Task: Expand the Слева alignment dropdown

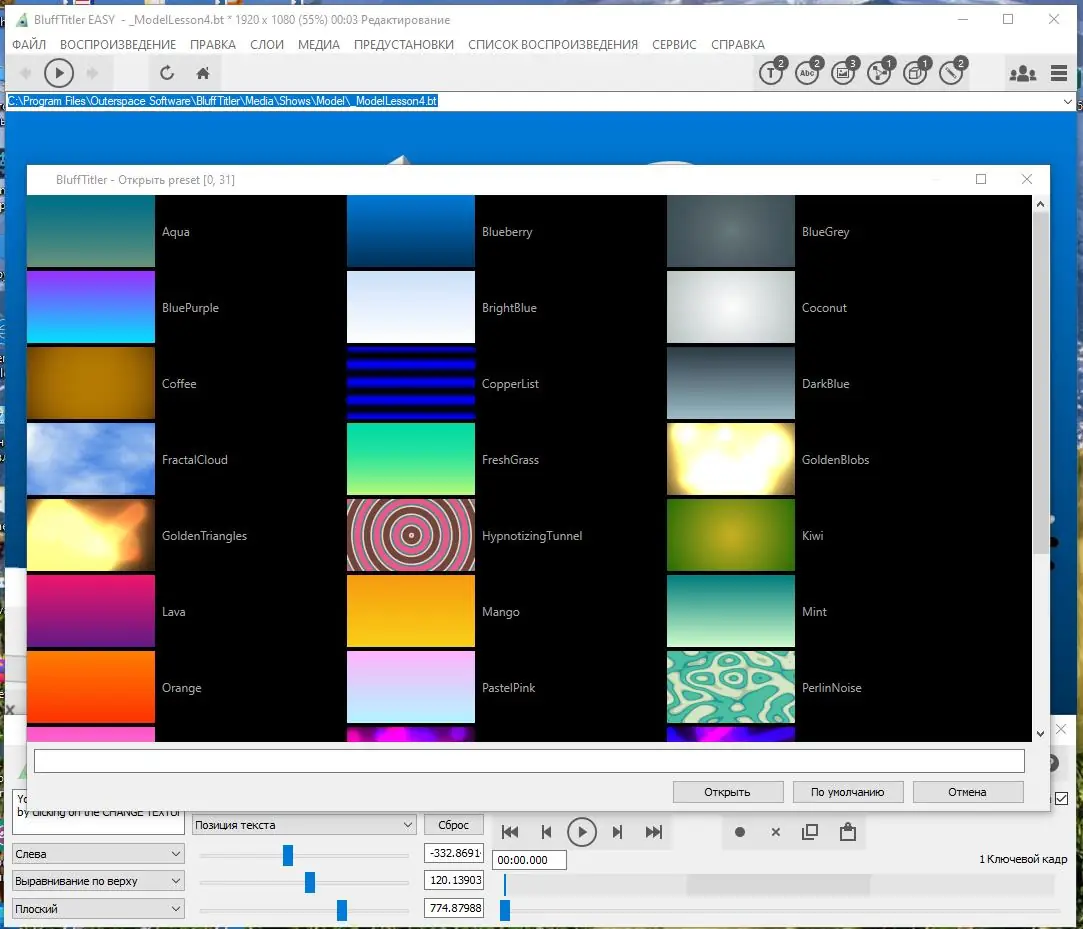Action: click(97, 853)
